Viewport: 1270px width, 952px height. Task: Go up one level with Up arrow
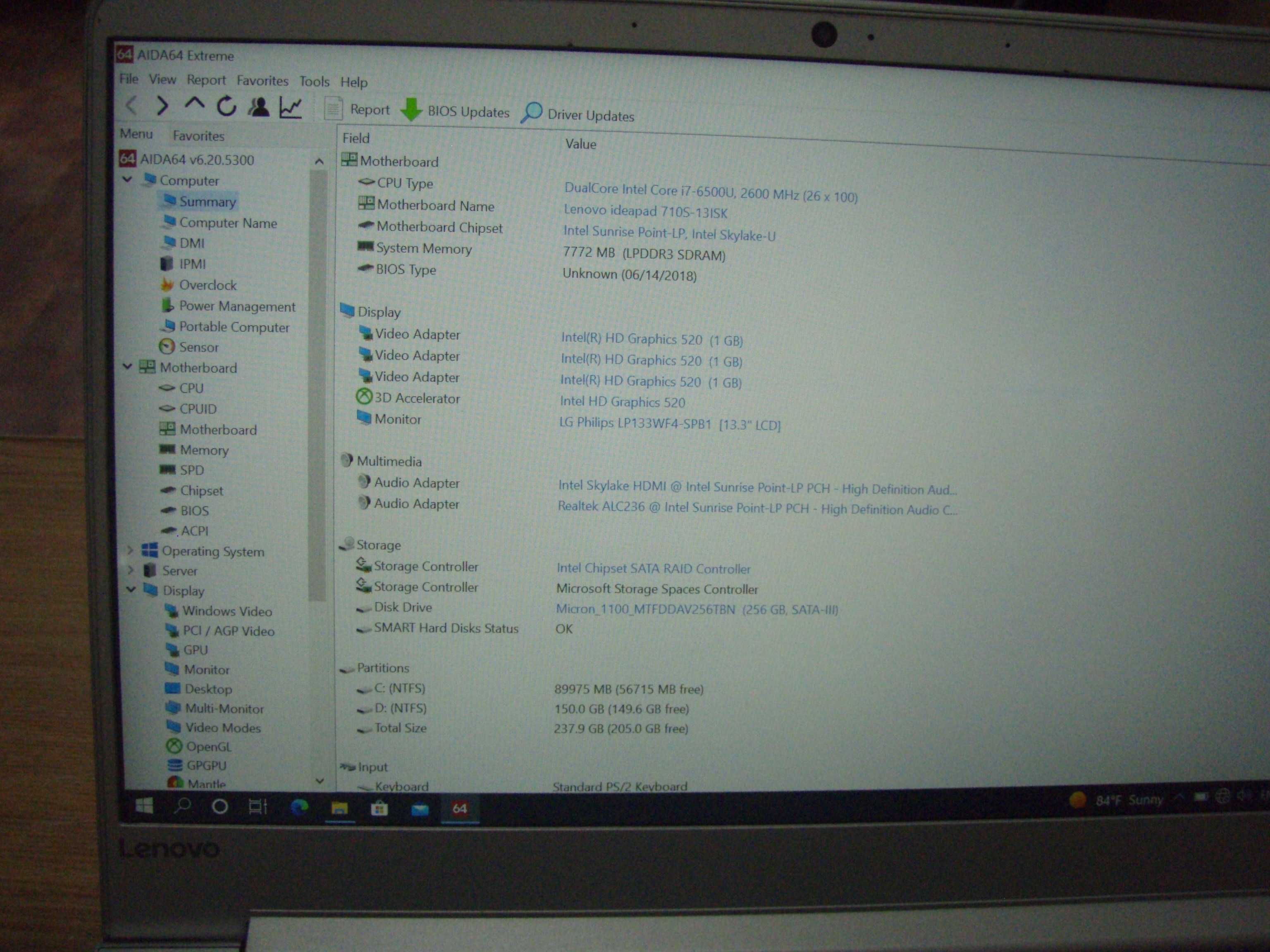(x=194, y=104)
